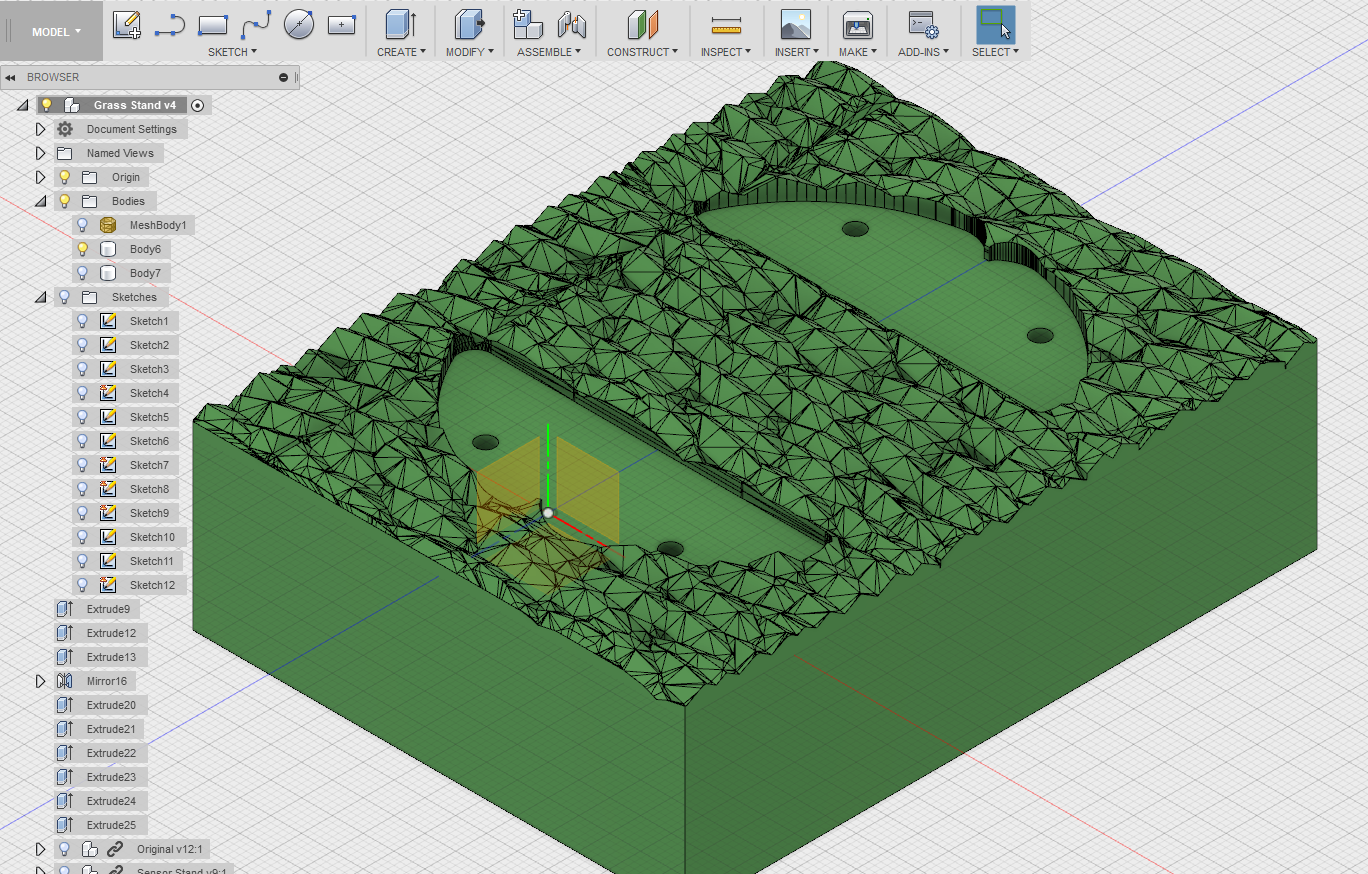The image size is (1368, 874).
Task: Click the origin point in the viewport
Action: point(548,513)
